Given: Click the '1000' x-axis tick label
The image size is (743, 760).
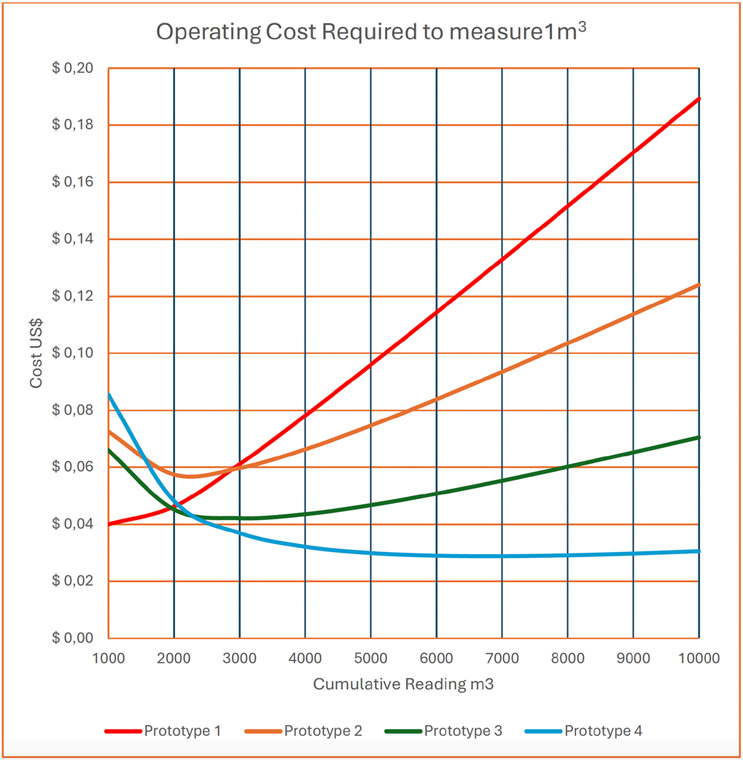Looking at the screenshot, I should [108, 657].
